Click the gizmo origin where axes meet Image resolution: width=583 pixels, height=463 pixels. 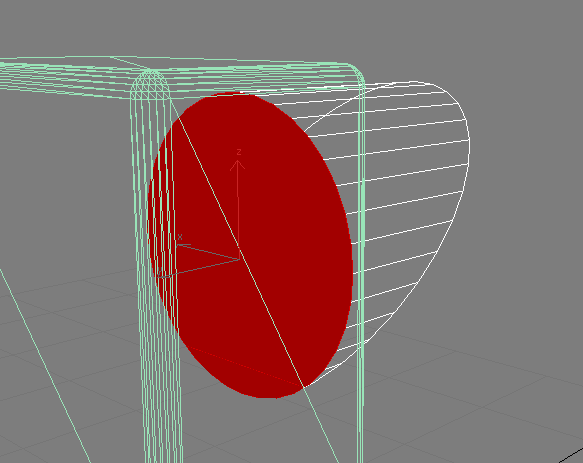tap(239, 259)
